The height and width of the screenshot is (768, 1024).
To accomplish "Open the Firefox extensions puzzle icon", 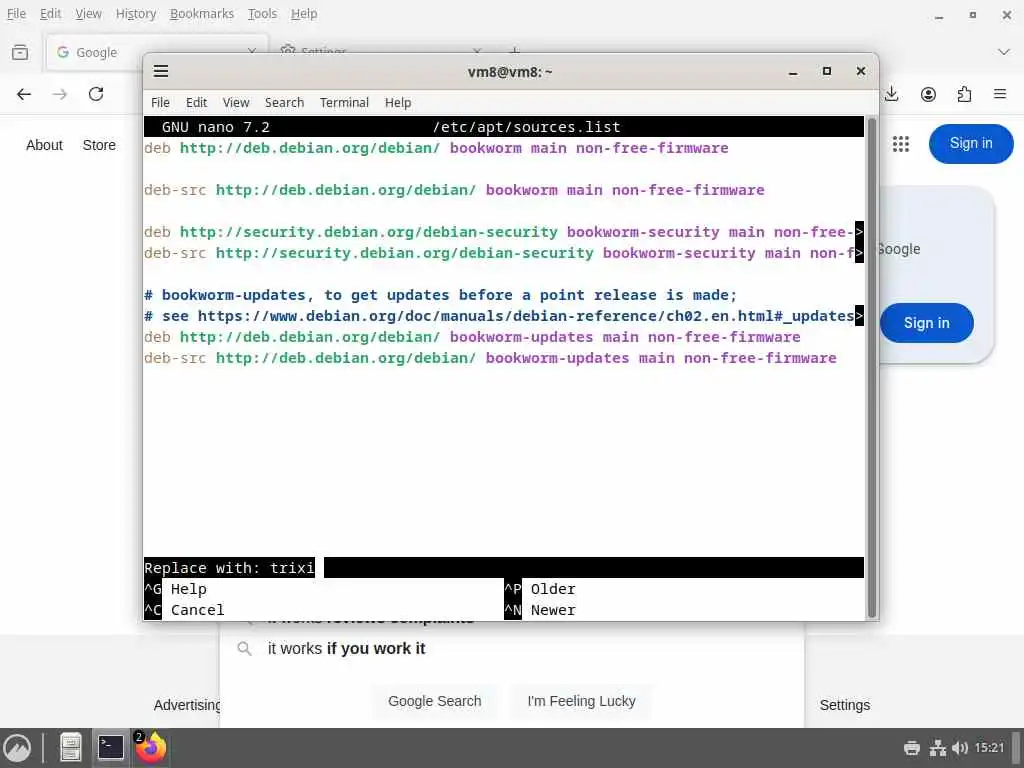I will tap(964, 94).
